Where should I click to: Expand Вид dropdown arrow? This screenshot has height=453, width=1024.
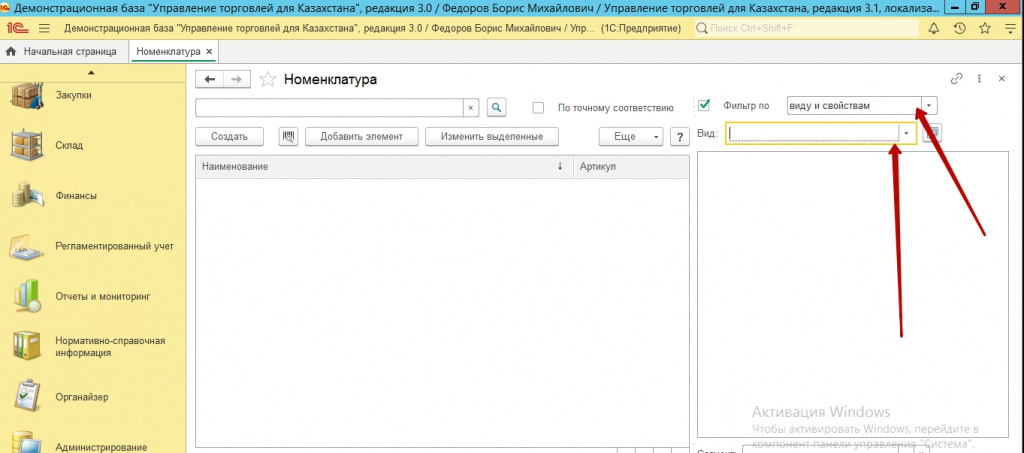click(907, 133)
